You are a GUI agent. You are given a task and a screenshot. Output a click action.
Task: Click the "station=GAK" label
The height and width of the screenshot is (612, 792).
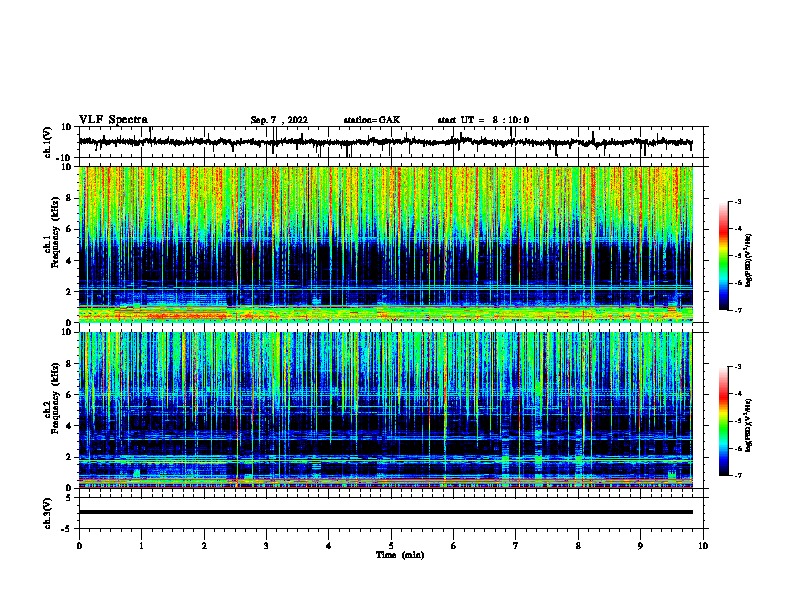pyautogui.click(x=372, y=120)
